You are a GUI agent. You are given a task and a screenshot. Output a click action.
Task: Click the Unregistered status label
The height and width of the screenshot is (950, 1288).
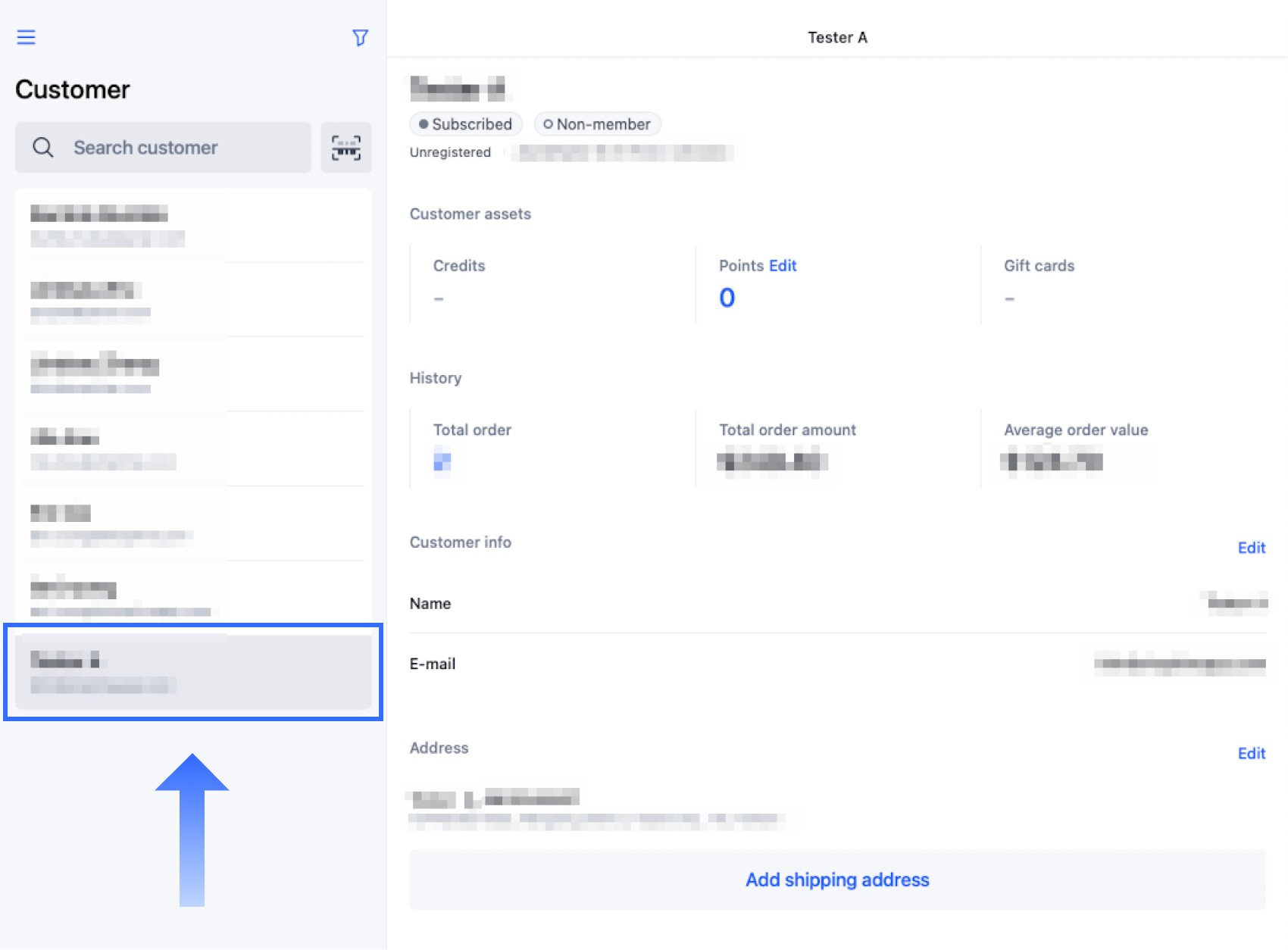point(450,152)
